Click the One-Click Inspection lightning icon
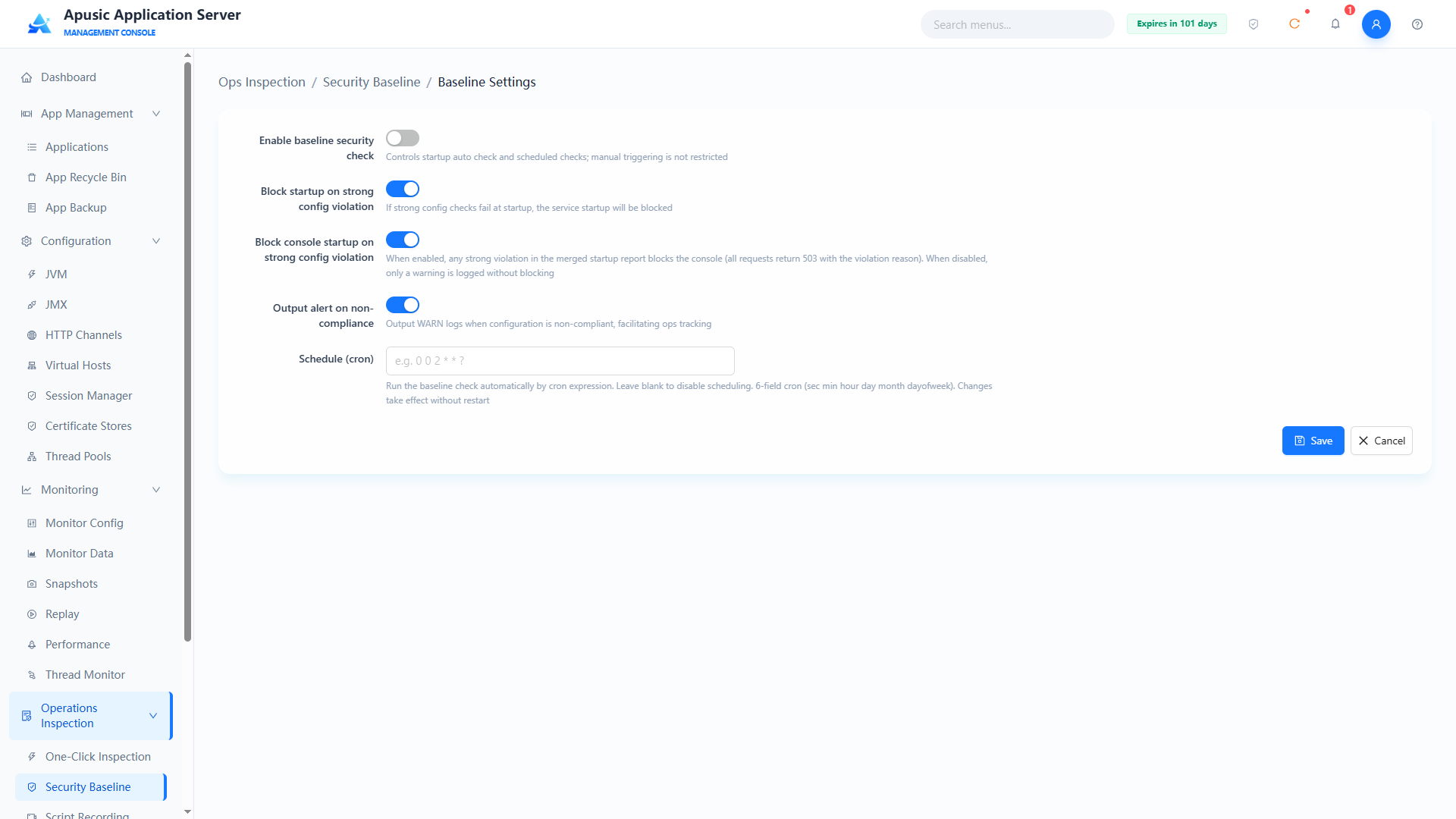This screenshot has width=1456, height=819. [32, 757]
